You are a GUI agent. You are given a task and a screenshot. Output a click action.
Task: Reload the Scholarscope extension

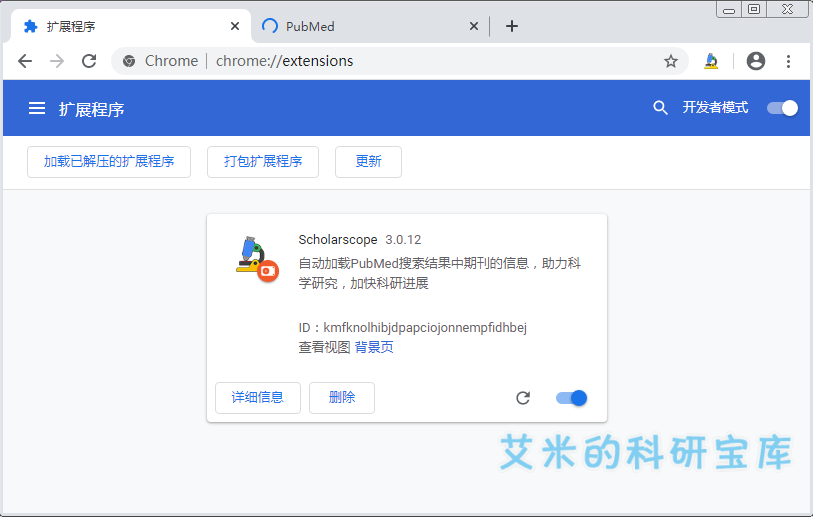[x=523, y=398]
